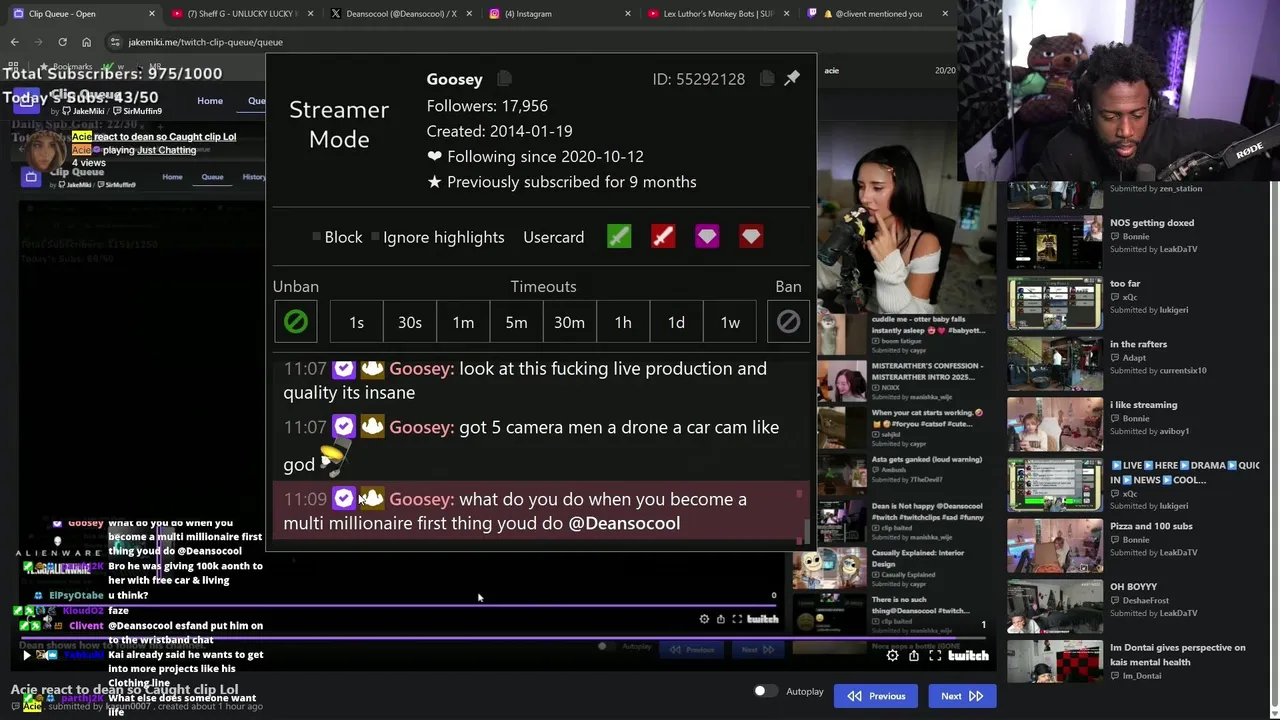This screenshot has height=720, width=1280.
Task: Copy the Goosey username icon
Action: click(x=504, y=79)
